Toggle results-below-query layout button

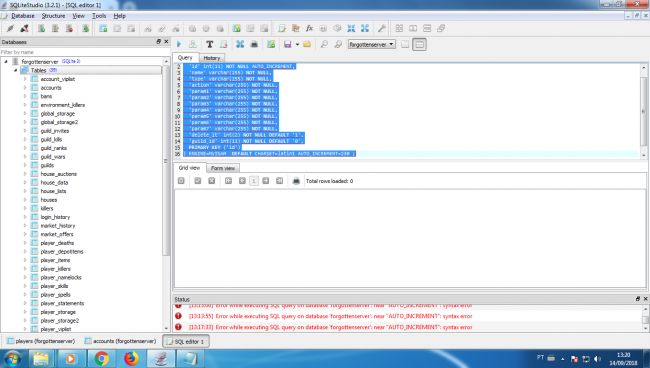pyautogui.click(x=420, y=44)
